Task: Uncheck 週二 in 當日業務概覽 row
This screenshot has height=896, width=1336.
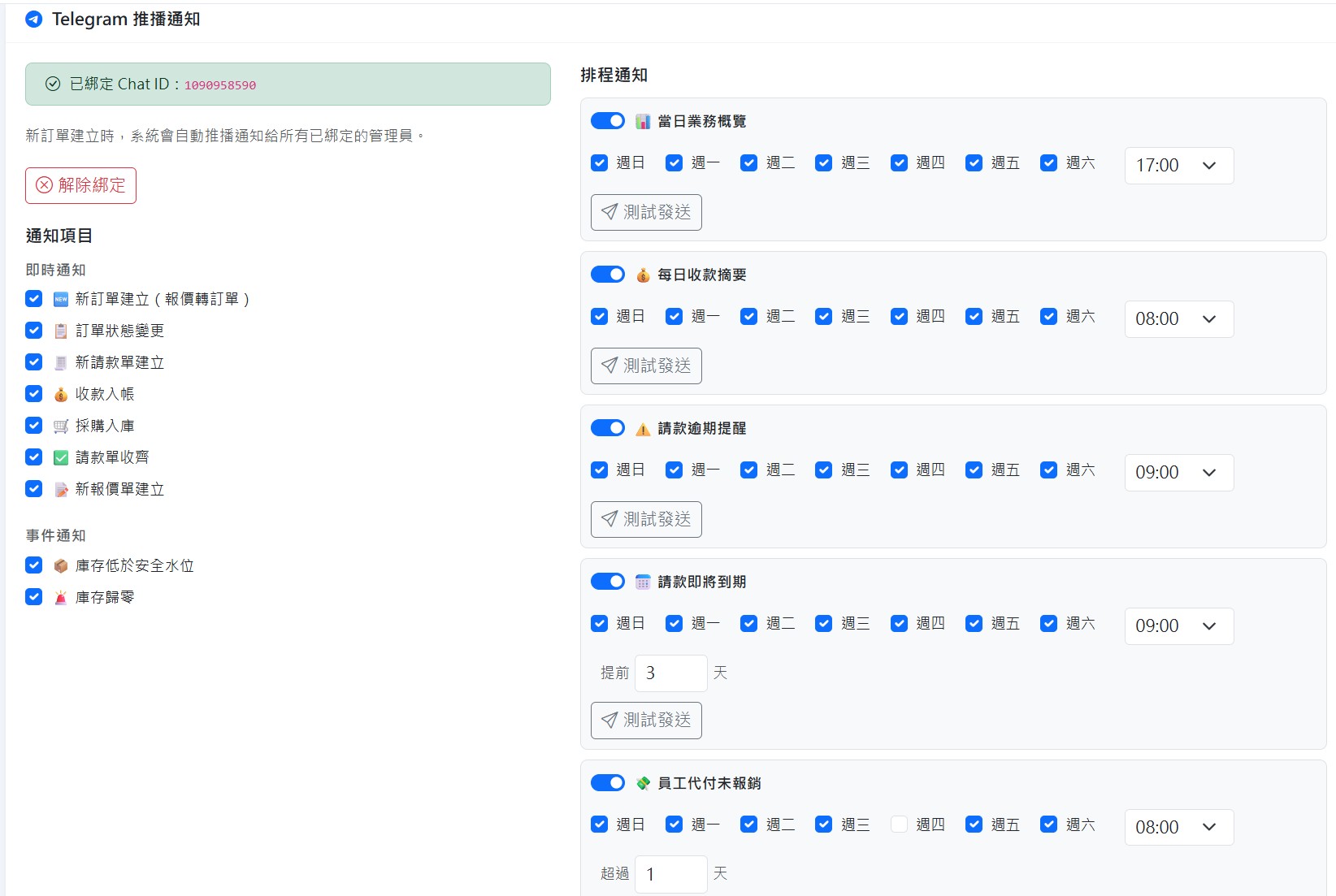Action: pyautogui.click(x=749, y=162)
